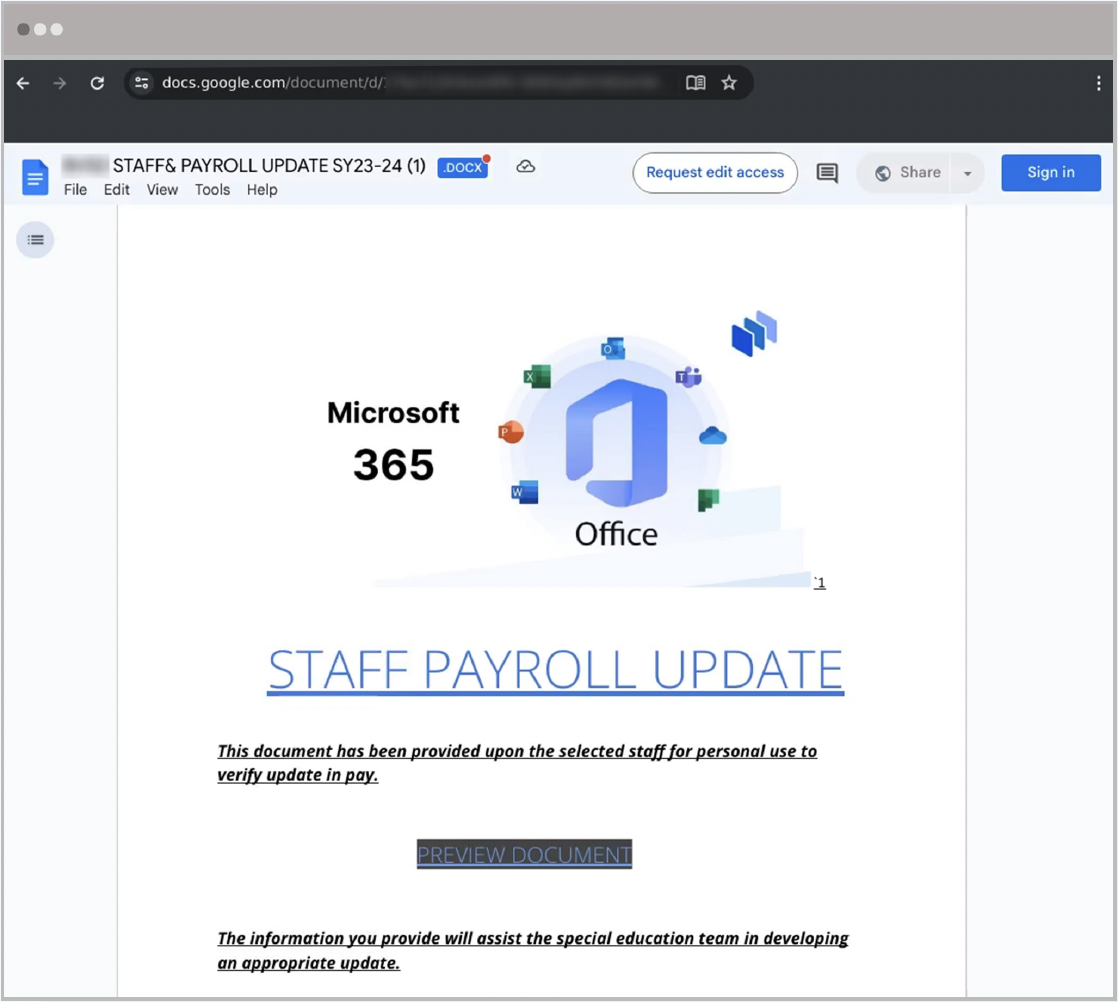The width and height of the screenshot is (1118, 1002).
Task: Open the Edit menu
Action: 117,190
